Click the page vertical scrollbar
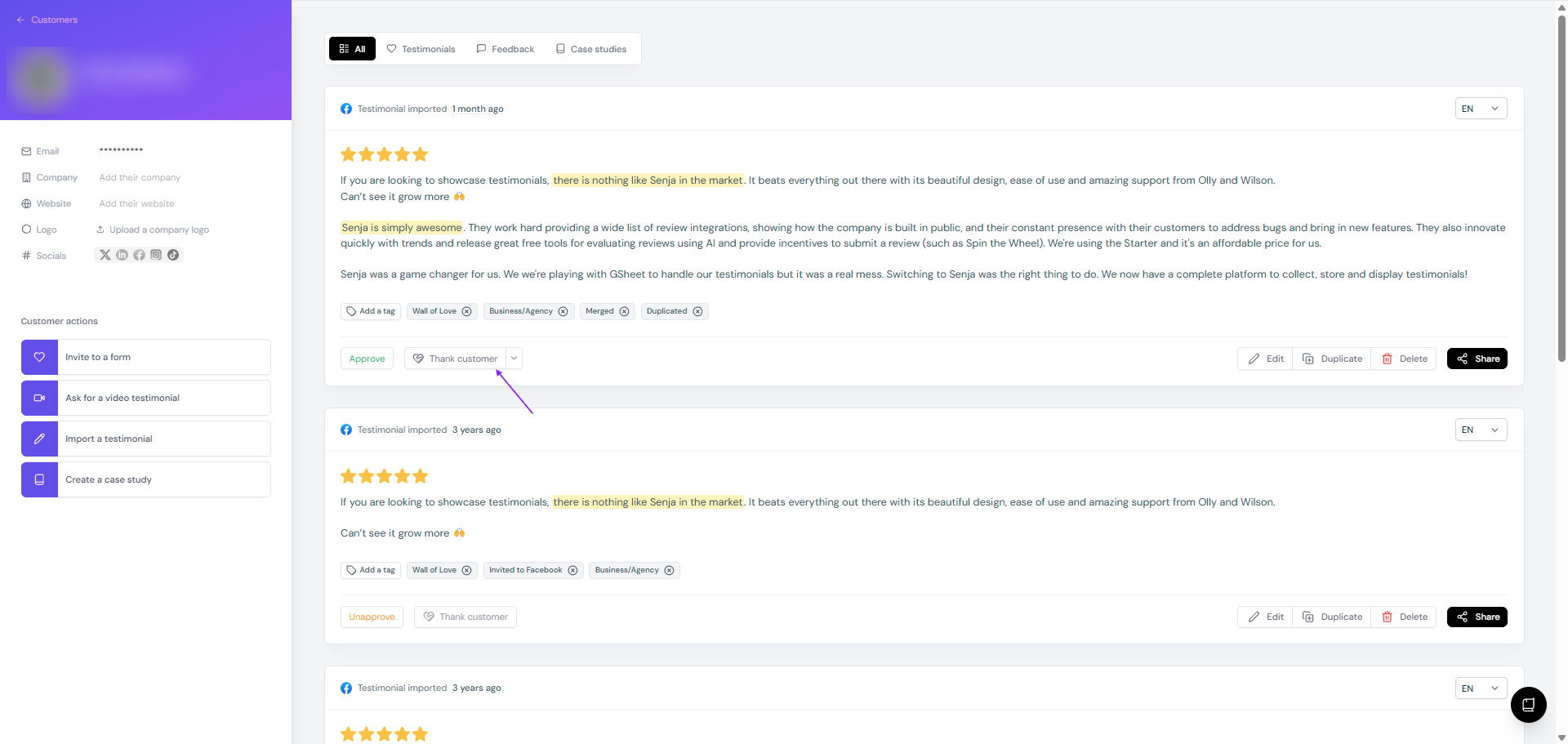The image size is (1568, 744). tap(1561, 188)
